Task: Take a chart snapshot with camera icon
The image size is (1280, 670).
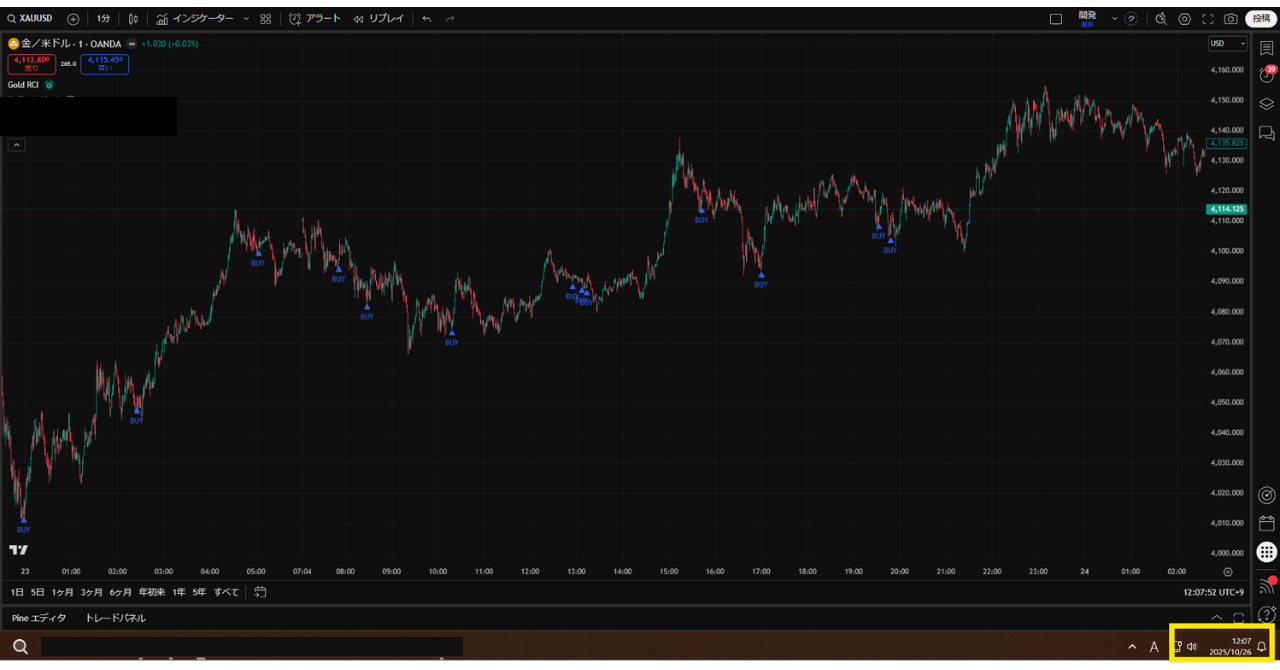Action: pos(1230,19)
